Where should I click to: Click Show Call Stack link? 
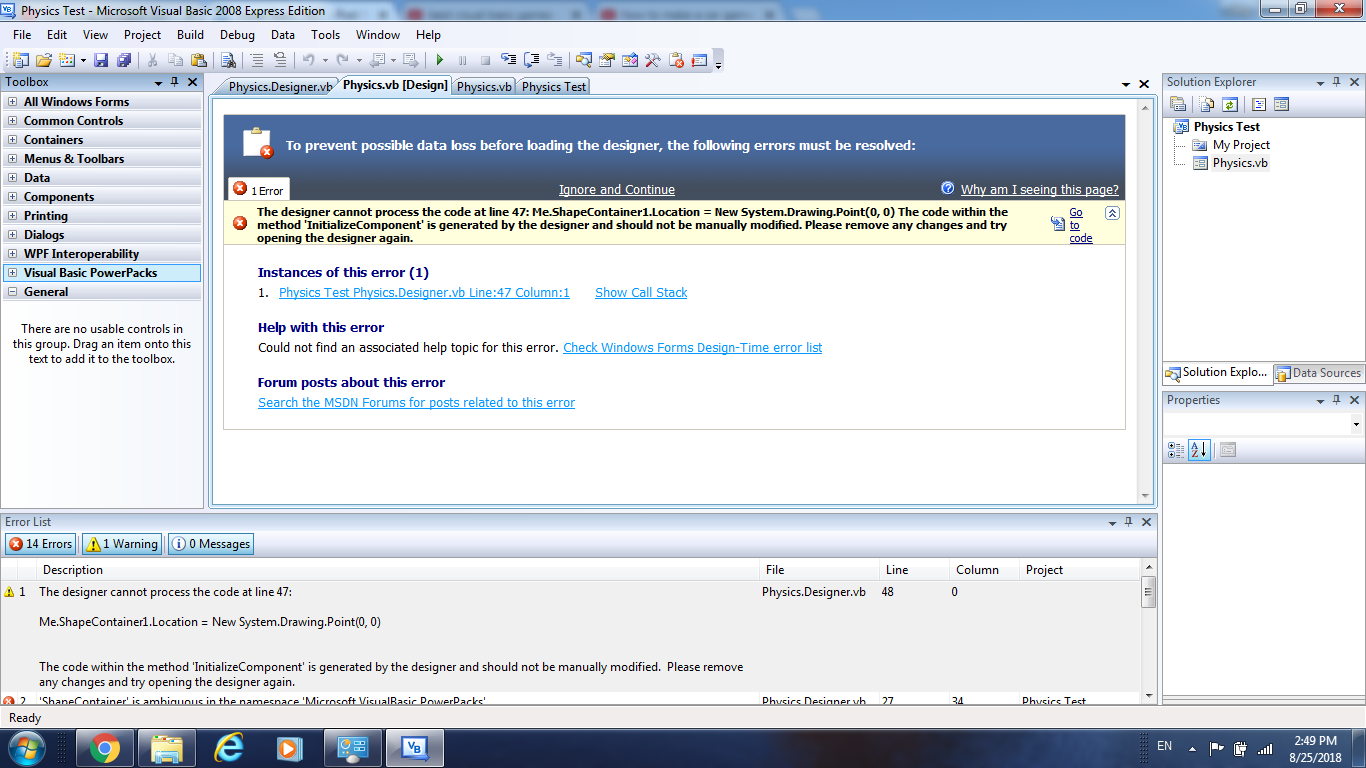coord(641,293)
